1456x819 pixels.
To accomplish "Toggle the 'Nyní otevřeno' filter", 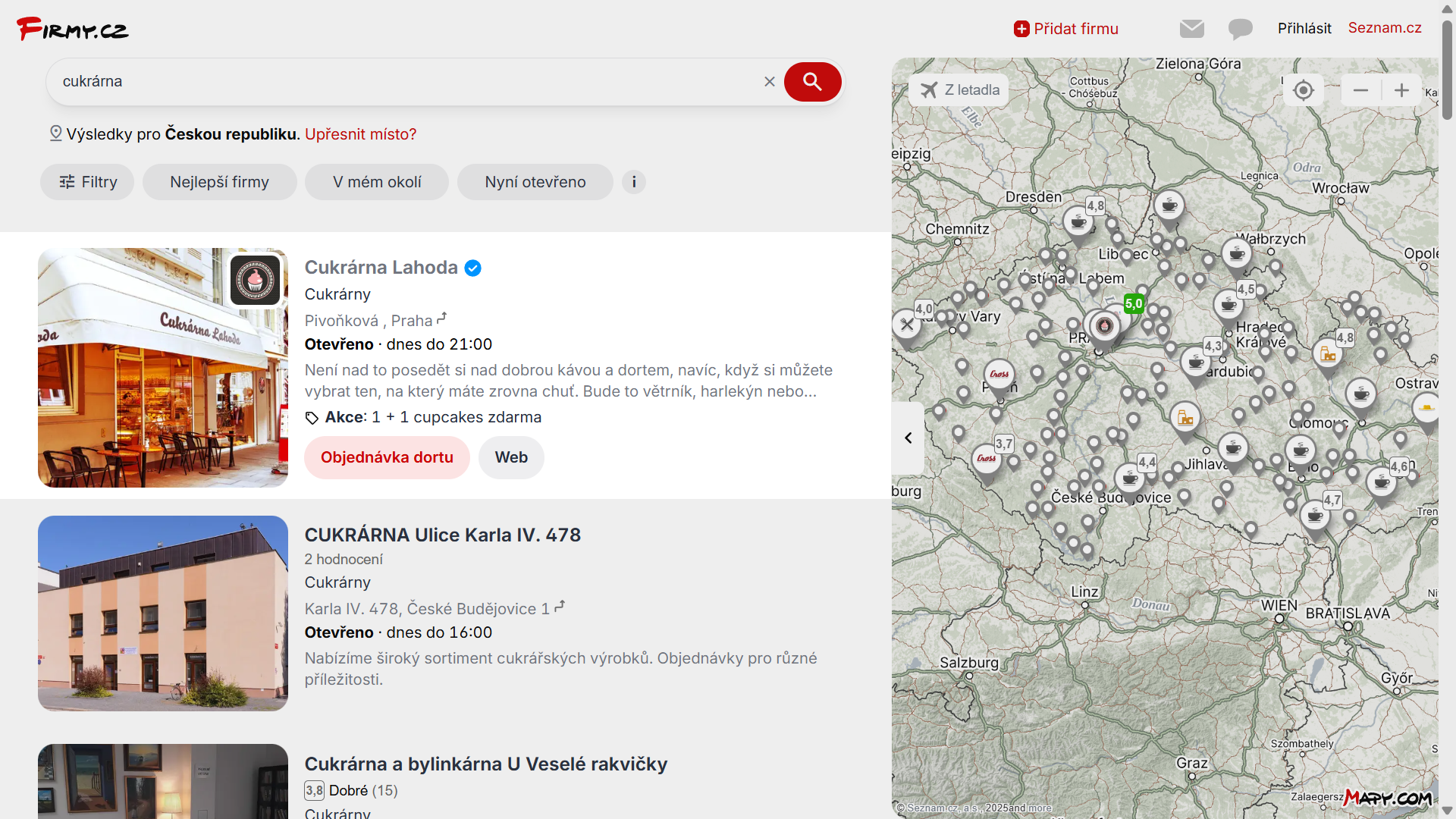I will coord(535,182).
